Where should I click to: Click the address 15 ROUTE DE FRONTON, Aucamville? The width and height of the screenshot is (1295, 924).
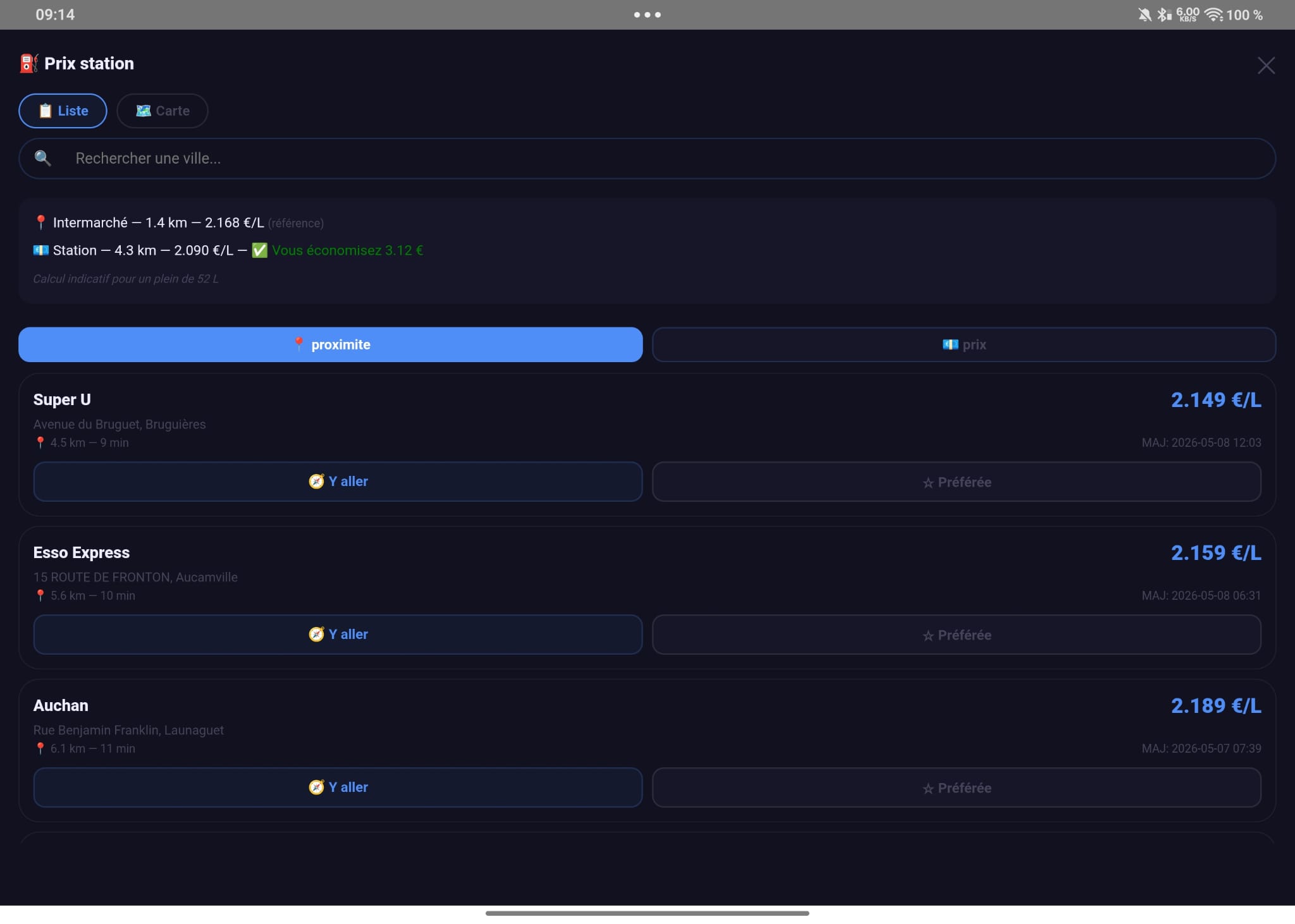pos(135,577)
